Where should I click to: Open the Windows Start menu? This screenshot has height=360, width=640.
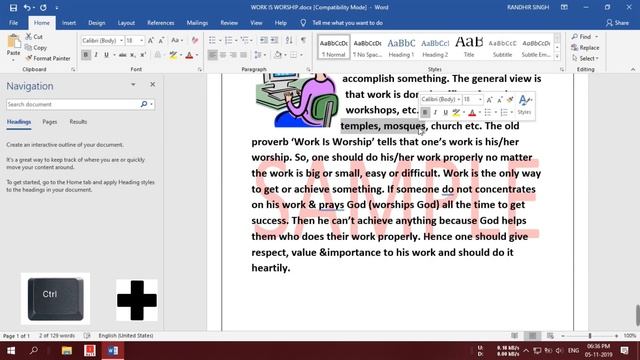point(11,351)
